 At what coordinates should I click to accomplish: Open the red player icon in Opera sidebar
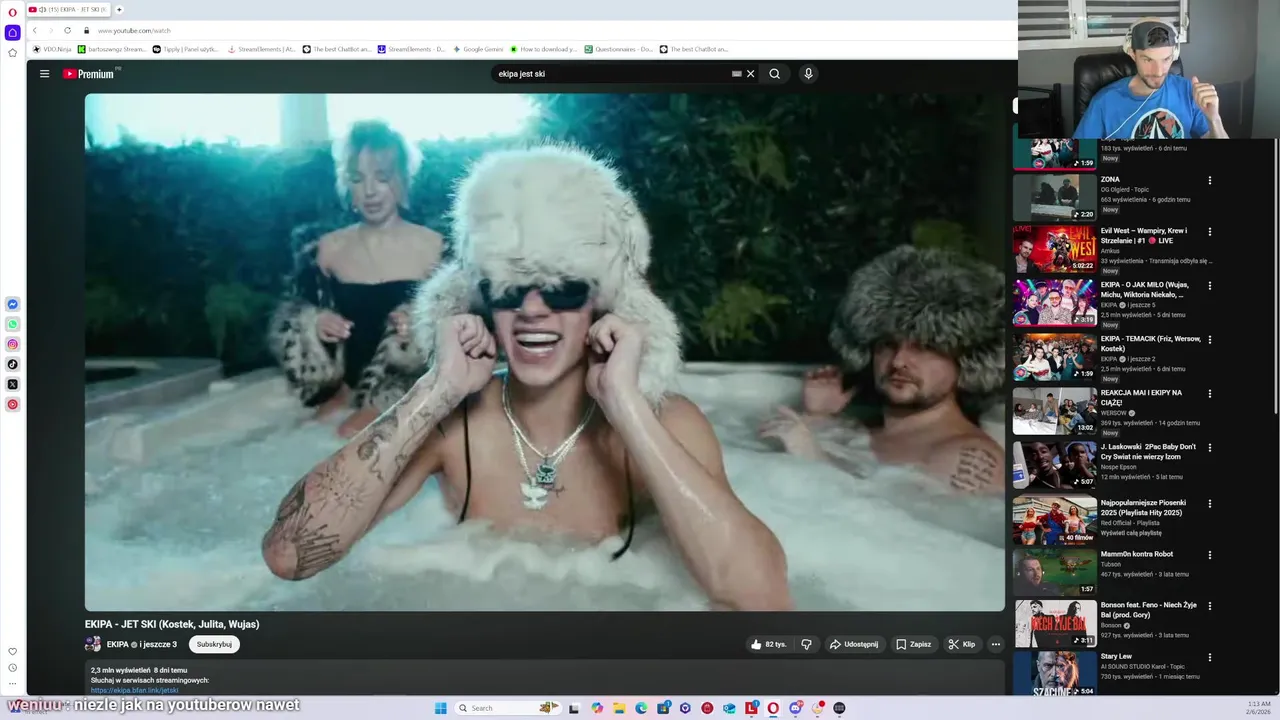pyautogui.click(x=13, y=404)
